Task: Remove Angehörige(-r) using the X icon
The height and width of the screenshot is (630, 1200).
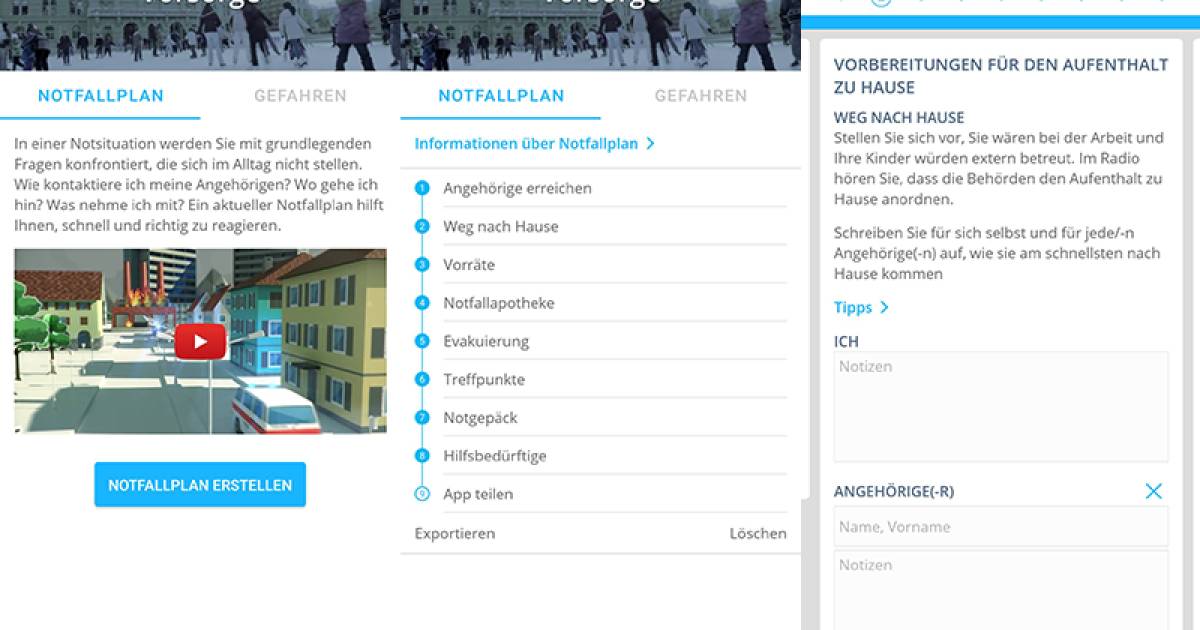Action: tap(1154, 491)
